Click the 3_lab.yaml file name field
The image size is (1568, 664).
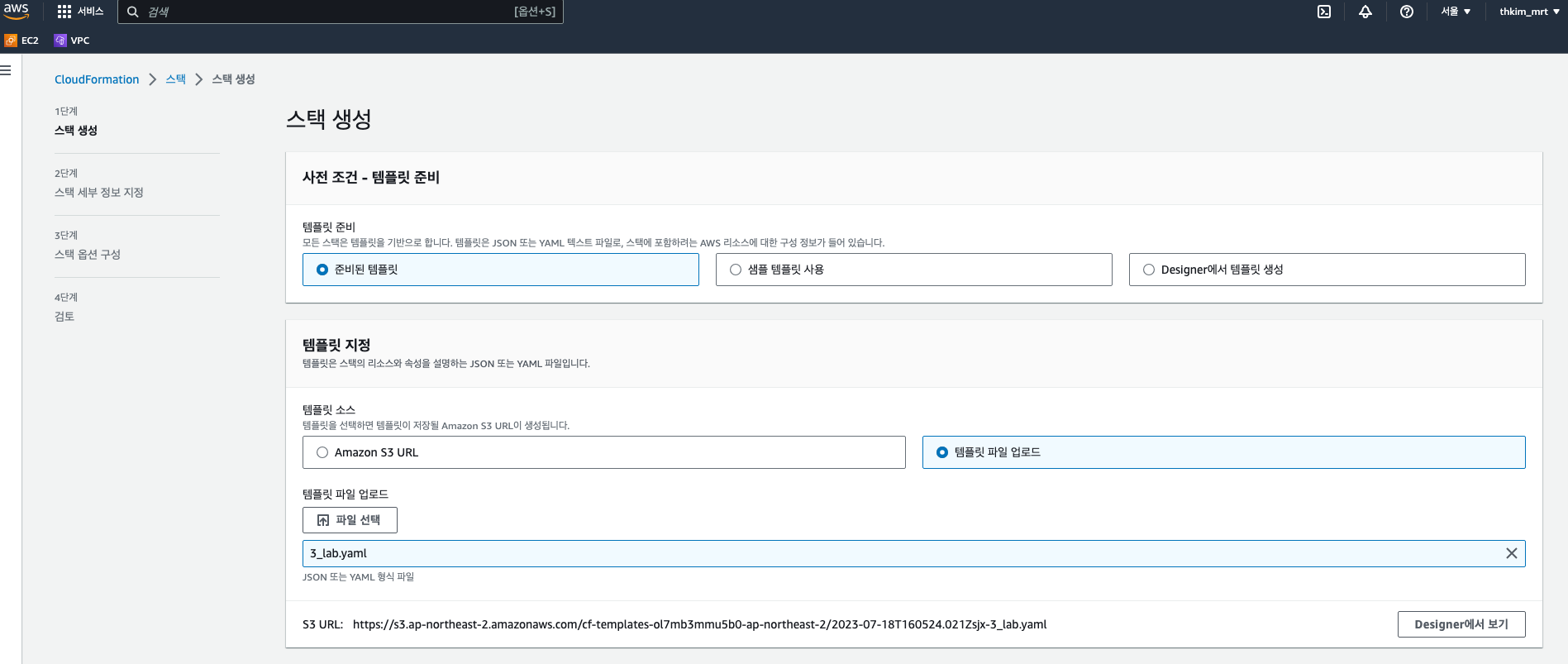(914, 553)
